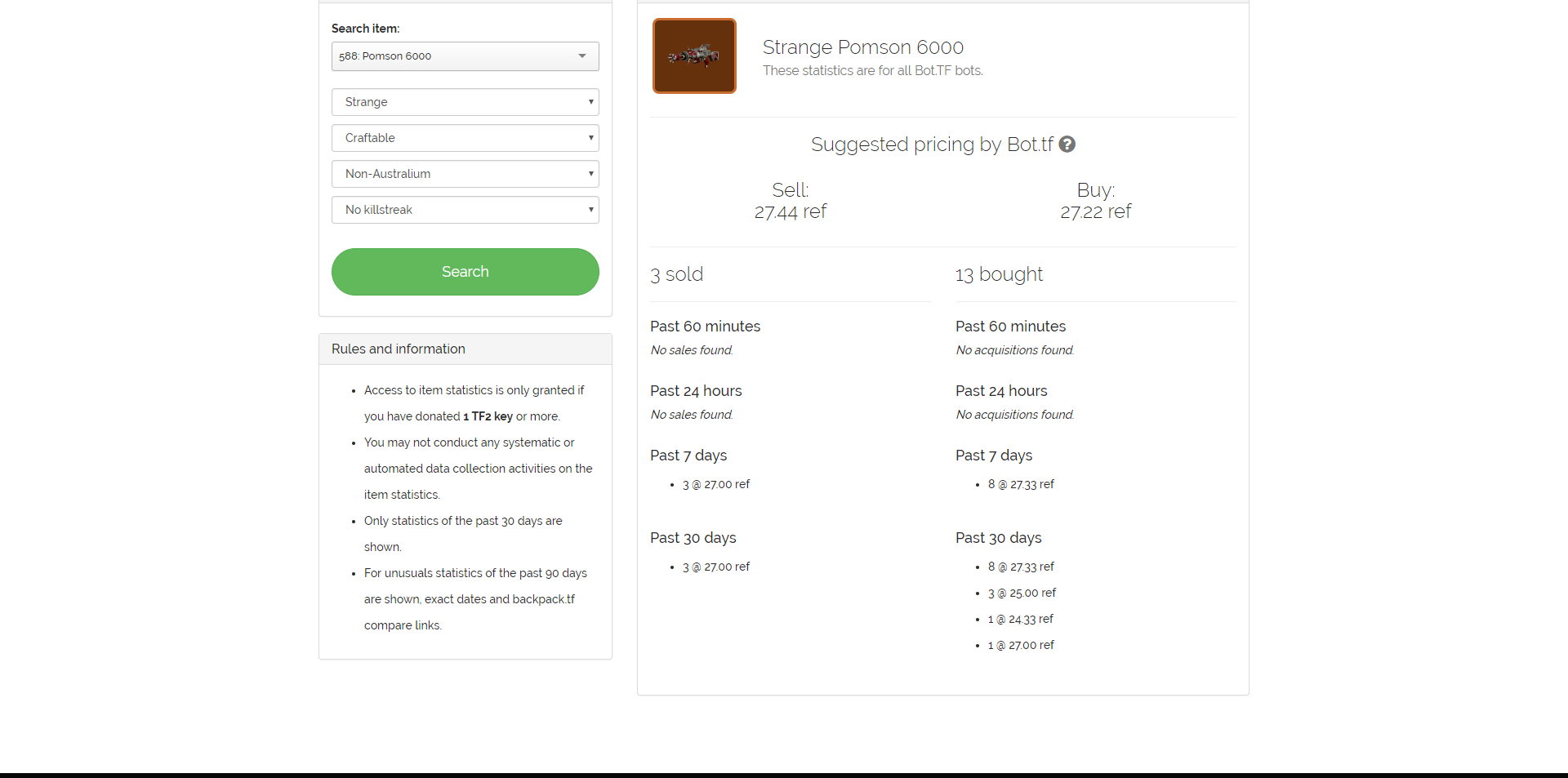The width and height of the screenshot is (1568, 778).
Task: Click Suggested pricing by Bot.tf heading
Action: tap(933, 144)
